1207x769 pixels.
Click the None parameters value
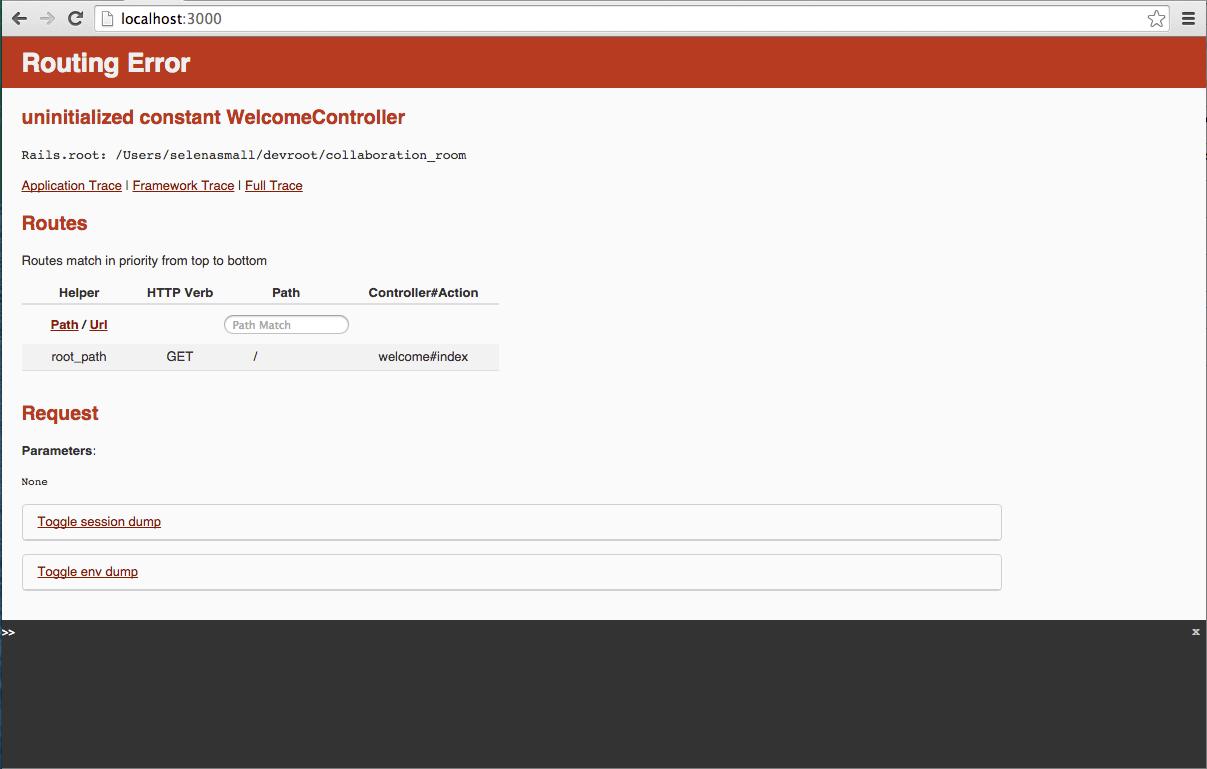(x=35, y=482)
